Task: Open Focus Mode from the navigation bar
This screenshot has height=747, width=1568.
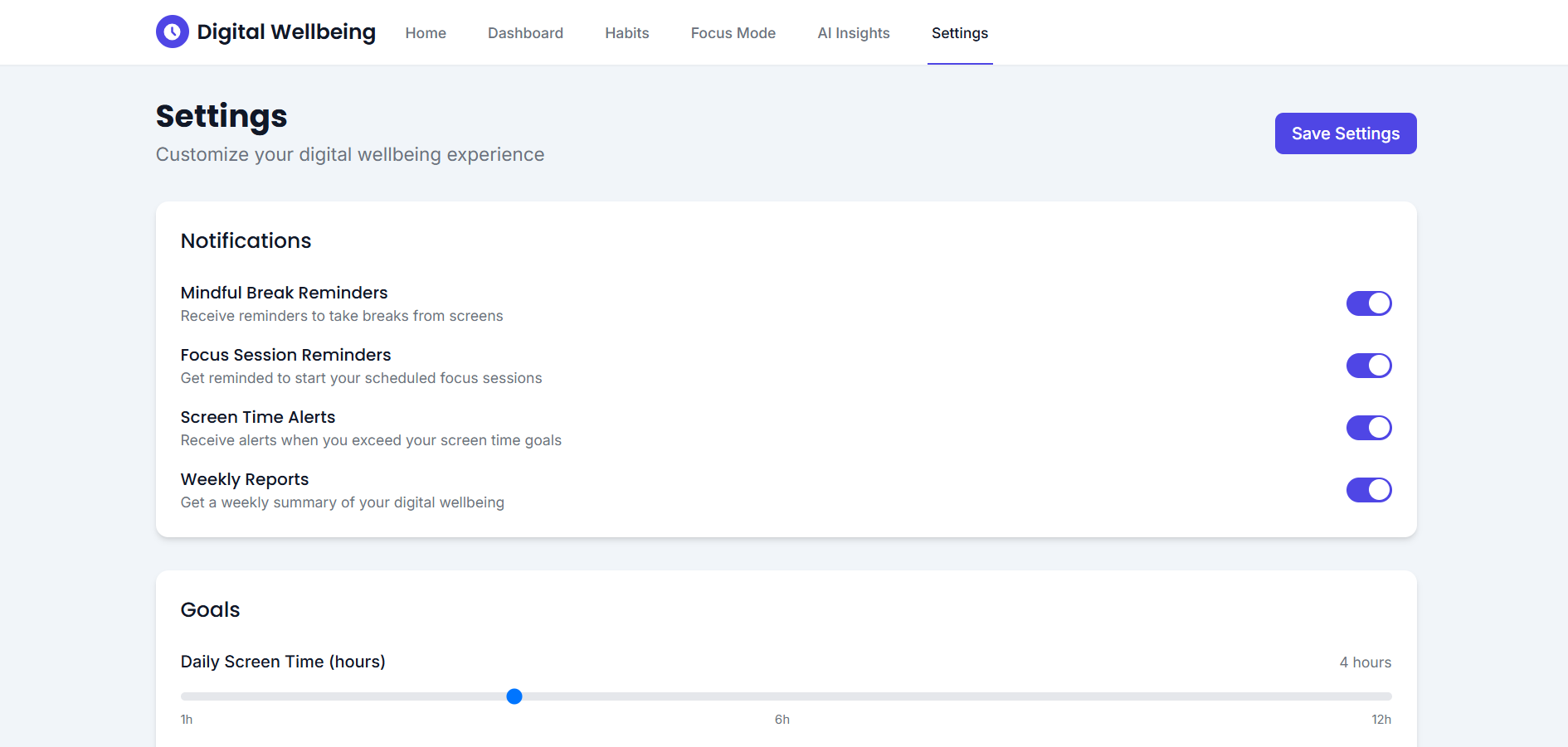Action: (x=733, y=33)
